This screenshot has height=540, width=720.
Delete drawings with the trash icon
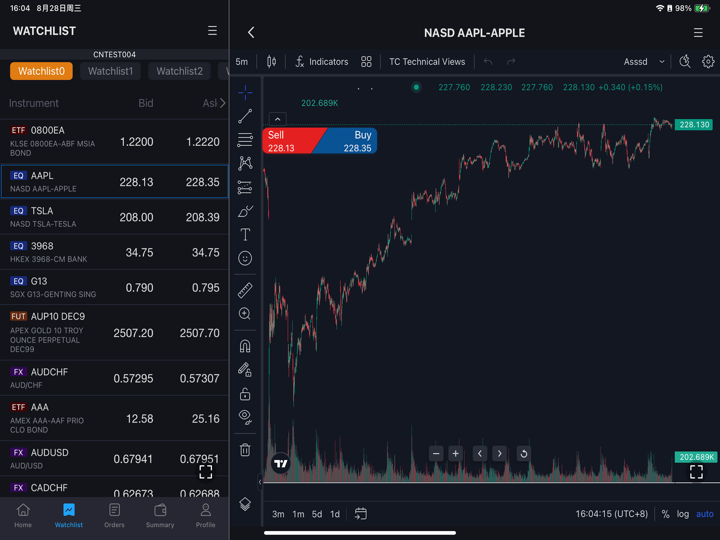245,450
